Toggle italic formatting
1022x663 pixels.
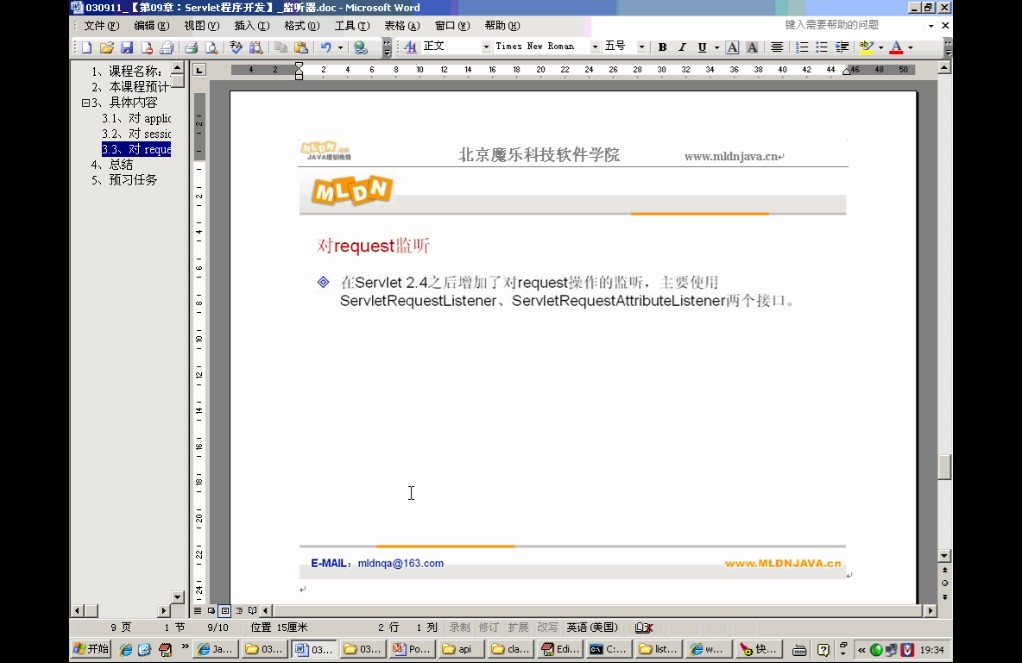coord(682,47)
